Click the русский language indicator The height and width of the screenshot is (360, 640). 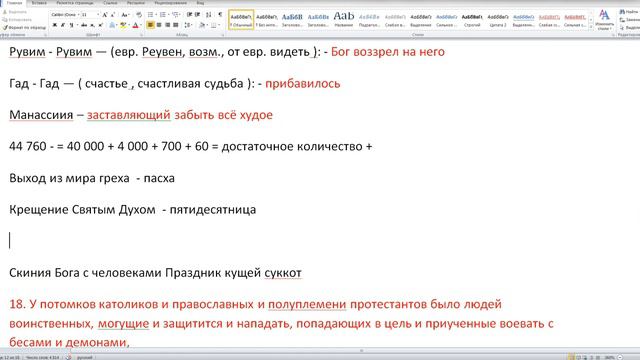[84, 358]
